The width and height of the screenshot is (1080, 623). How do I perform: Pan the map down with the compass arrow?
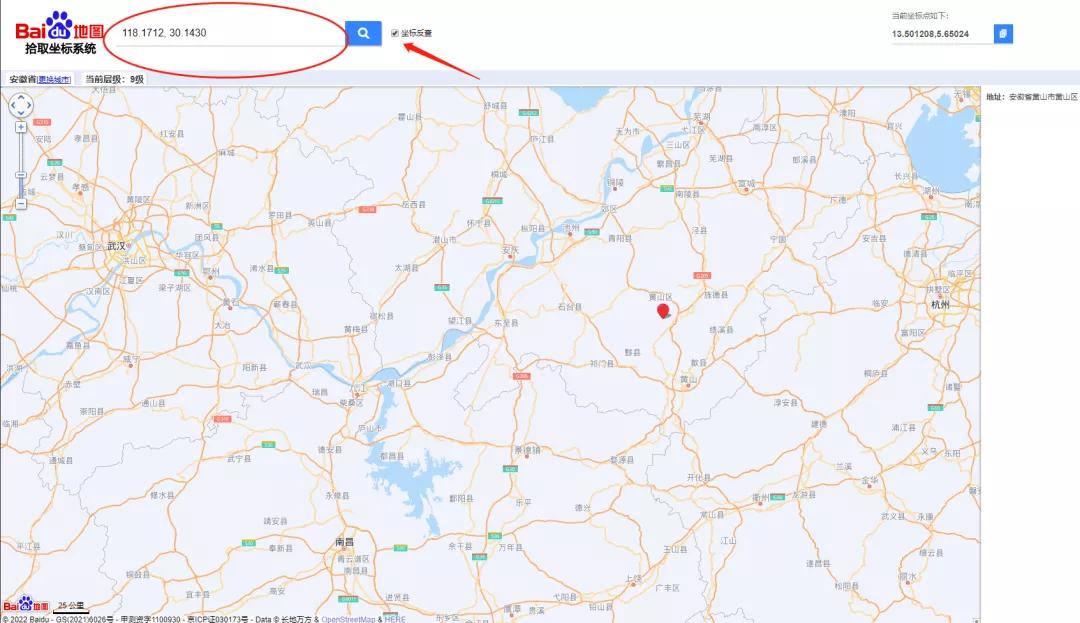point(21,113)
